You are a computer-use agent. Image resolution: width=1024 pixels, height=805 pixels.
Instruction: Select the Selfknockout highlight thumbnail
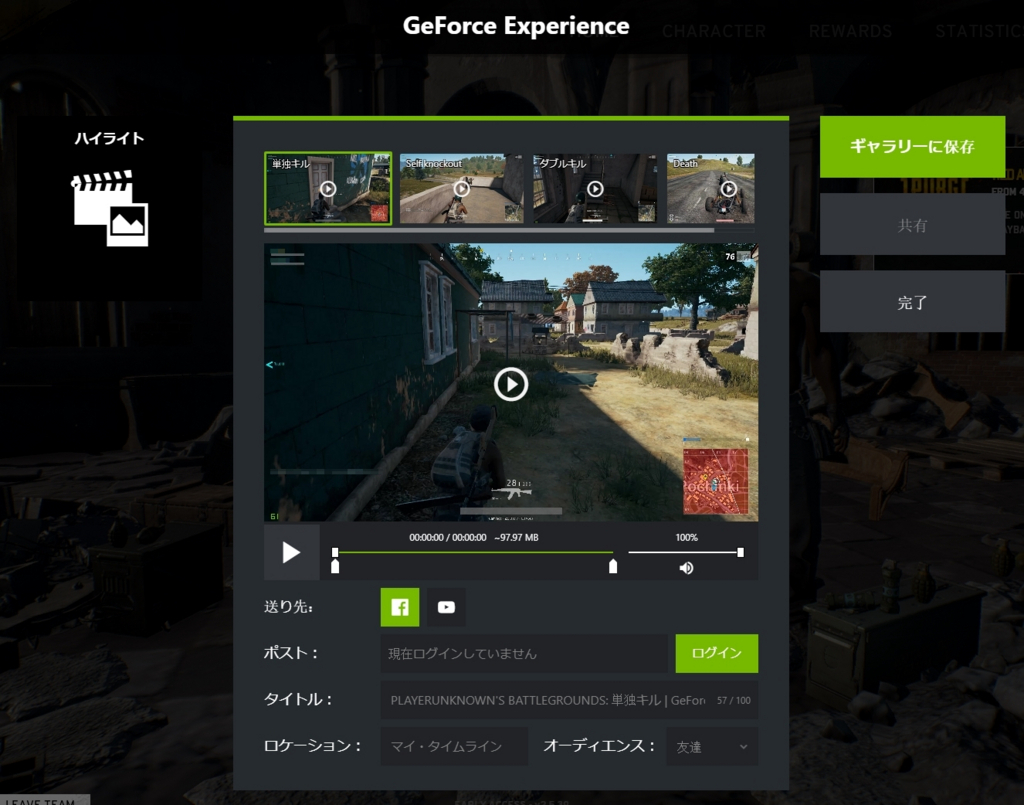pyautogui.click(x=461, y=189)
